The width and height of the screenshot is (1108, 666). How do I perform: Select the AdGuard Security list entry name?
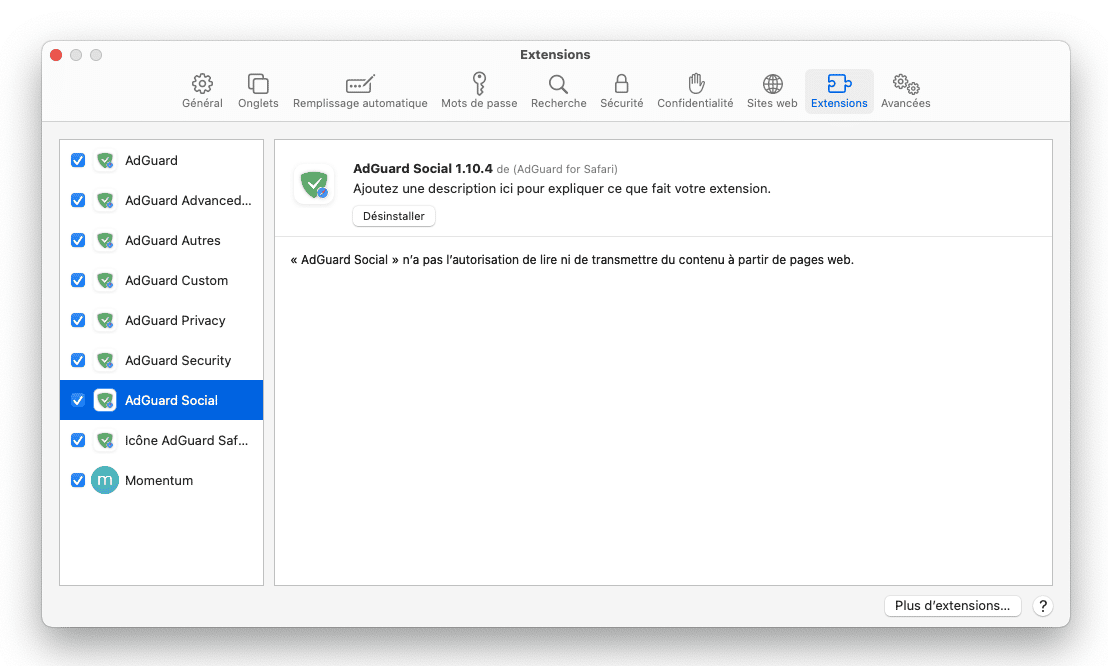(x=178, y=361)
